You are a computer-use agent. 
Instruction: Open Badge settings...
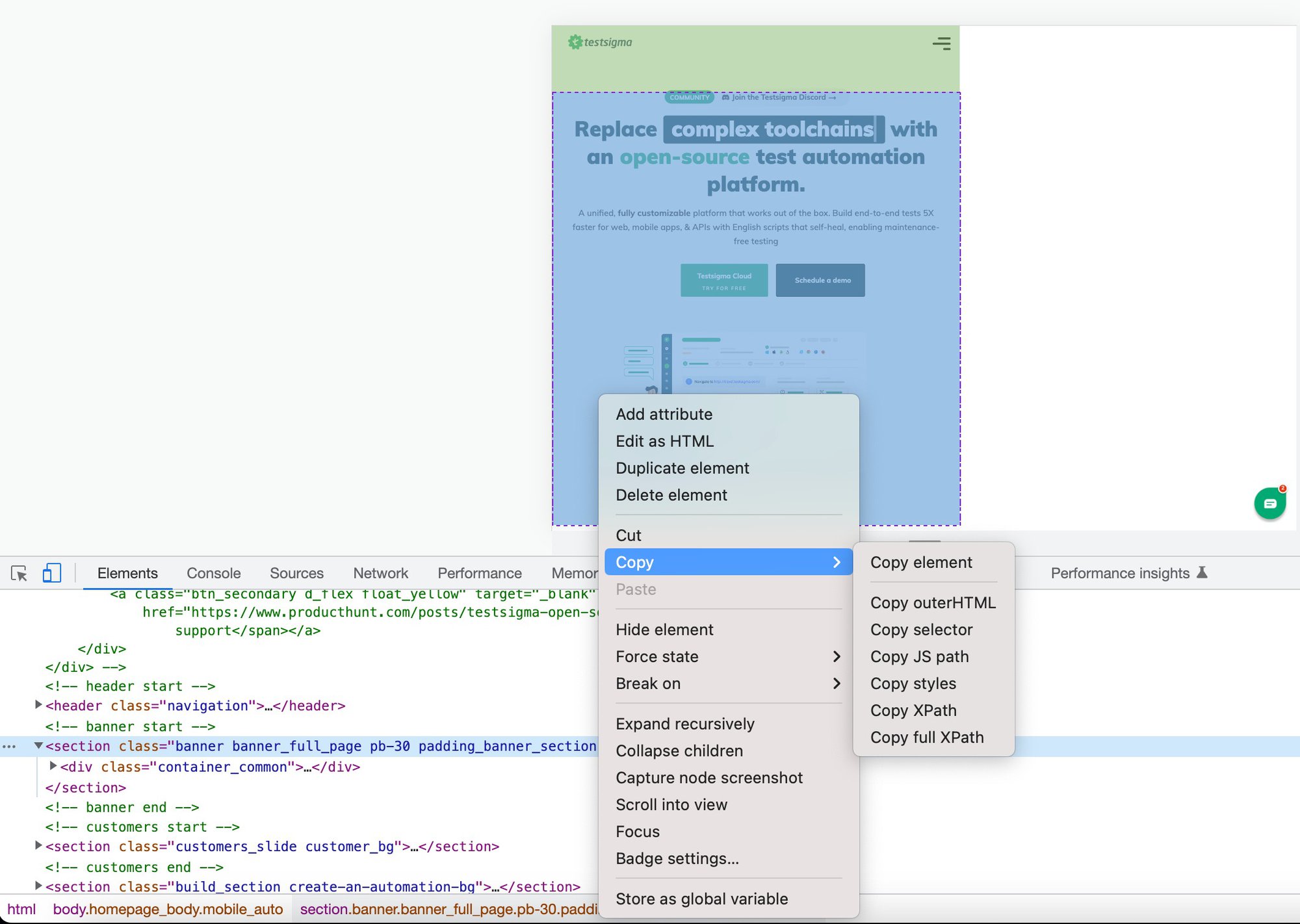tap(729, 858)
